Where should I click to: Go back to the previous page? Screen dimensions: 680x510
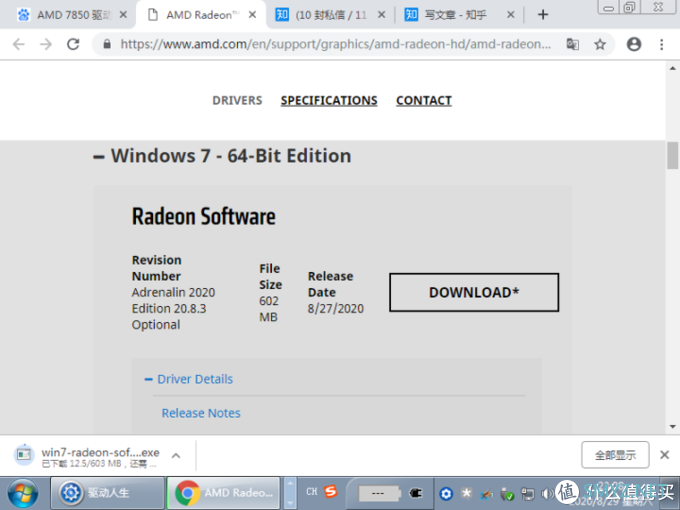tap(18, 44)
